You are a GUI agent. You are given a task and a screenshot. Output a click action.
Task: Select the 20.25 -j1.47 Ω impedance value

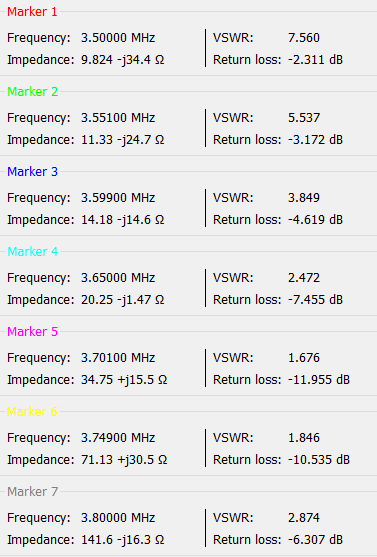tap(123, 299)
